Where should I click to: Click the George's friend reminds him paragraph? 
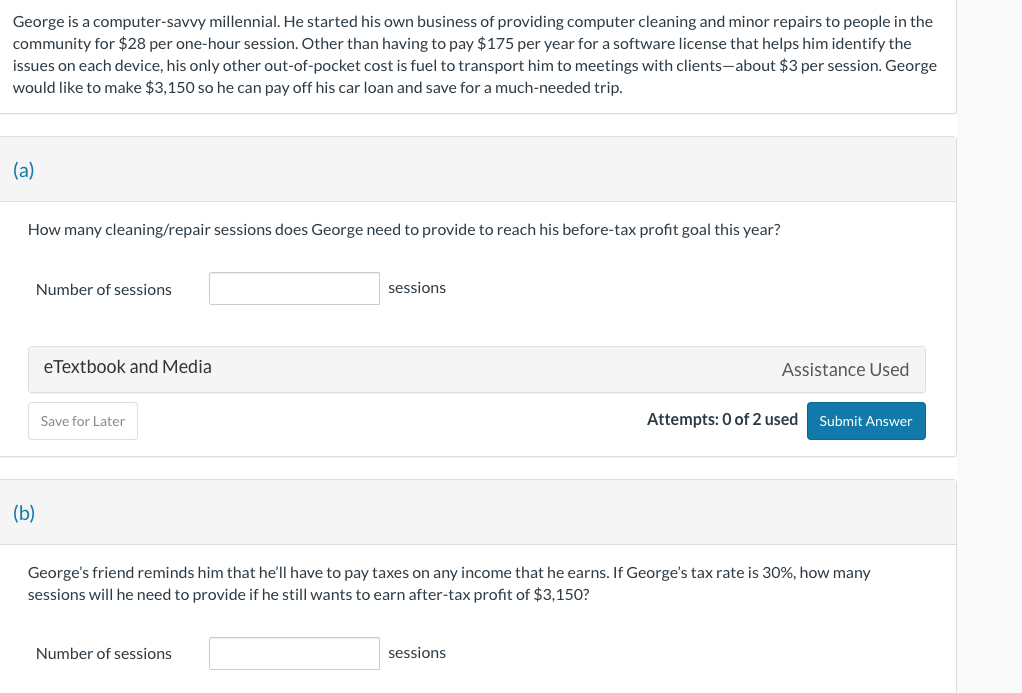click(449, 583)
